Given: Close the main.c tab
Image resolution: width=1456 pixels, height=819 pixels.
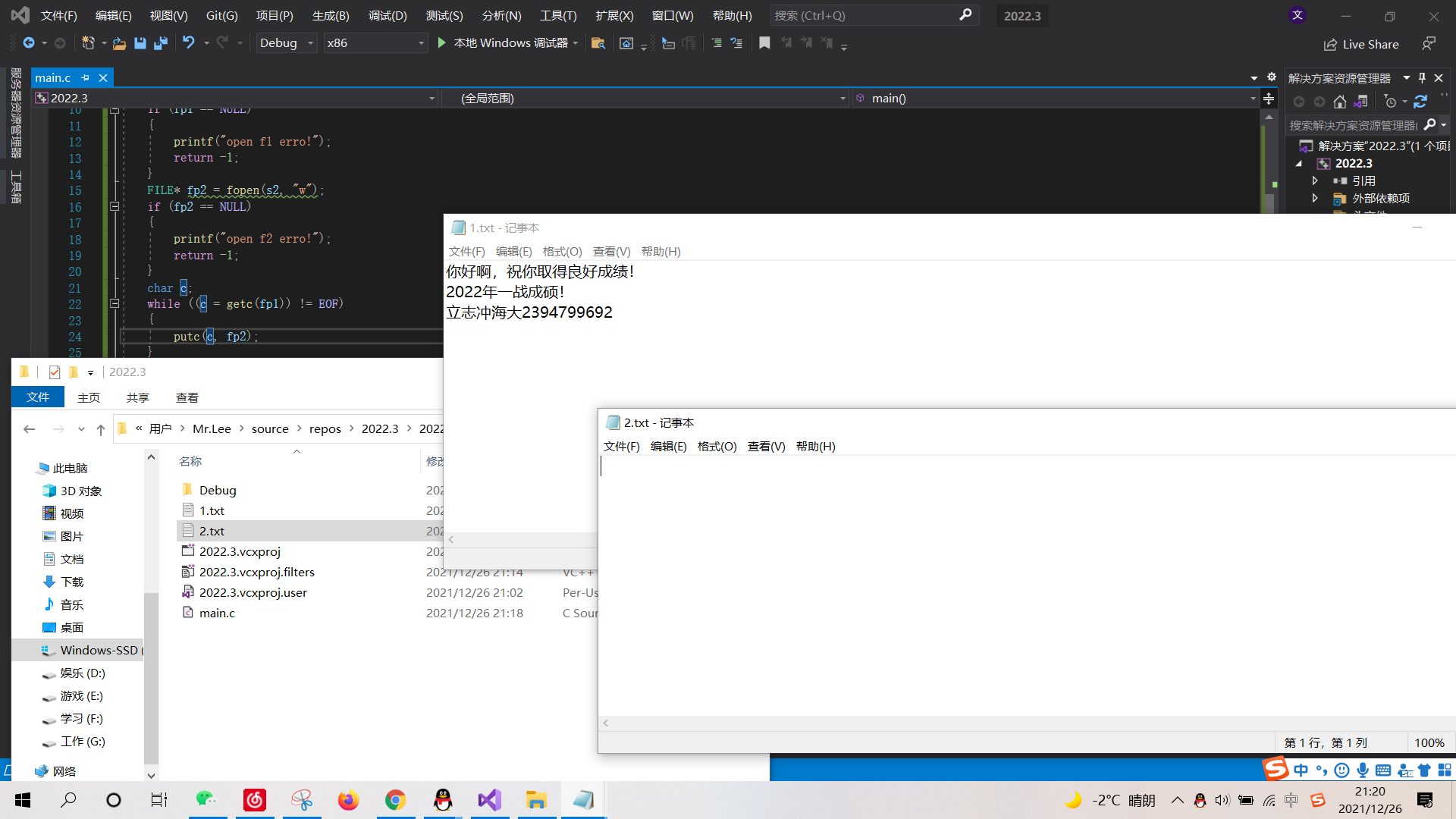Looking at the screenshot, I should click(x=103, y=77).
